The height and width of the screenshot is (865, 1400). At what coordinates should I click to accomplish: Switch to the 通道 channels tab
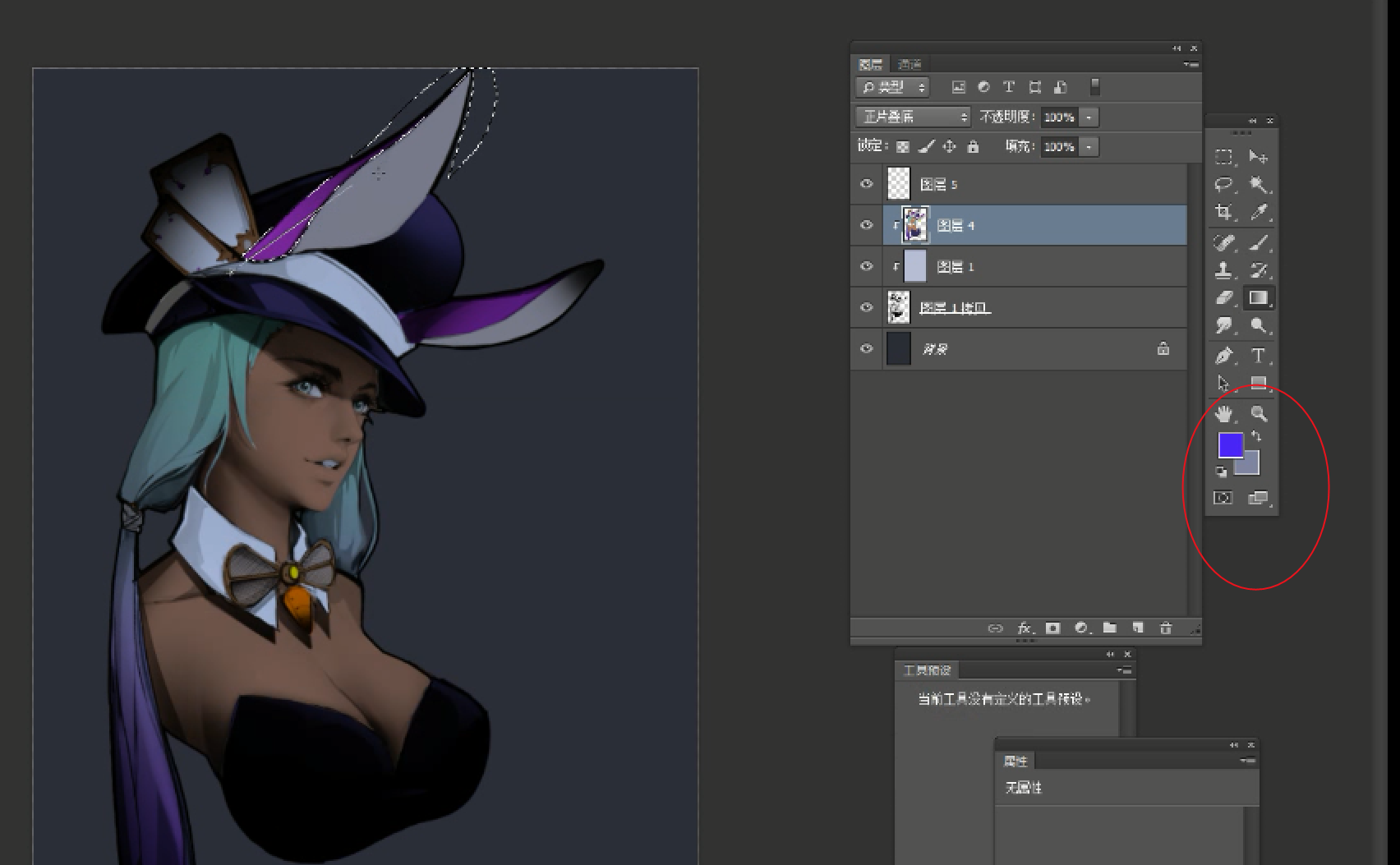click(x=910, y=64)
